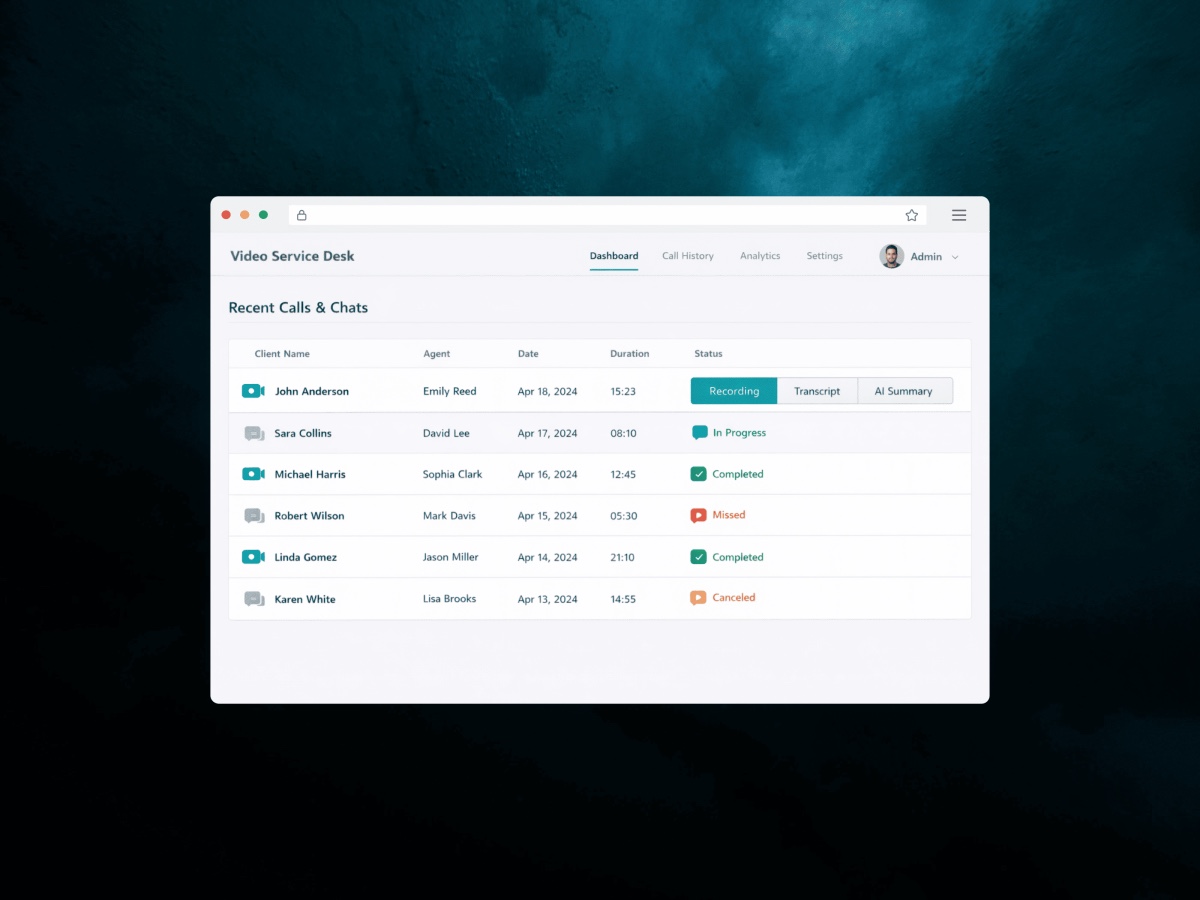Open the Recording for John Anderson's call
1200x900 pixels.
(733, 391)
